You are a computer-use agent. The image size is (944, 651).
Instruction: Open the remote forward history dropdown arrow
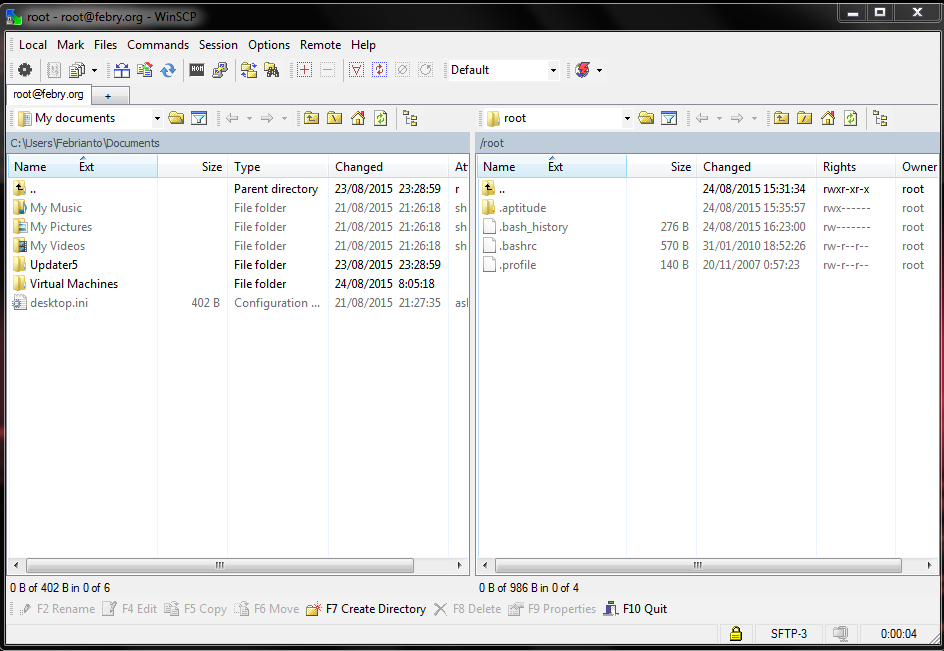[754, 119]
